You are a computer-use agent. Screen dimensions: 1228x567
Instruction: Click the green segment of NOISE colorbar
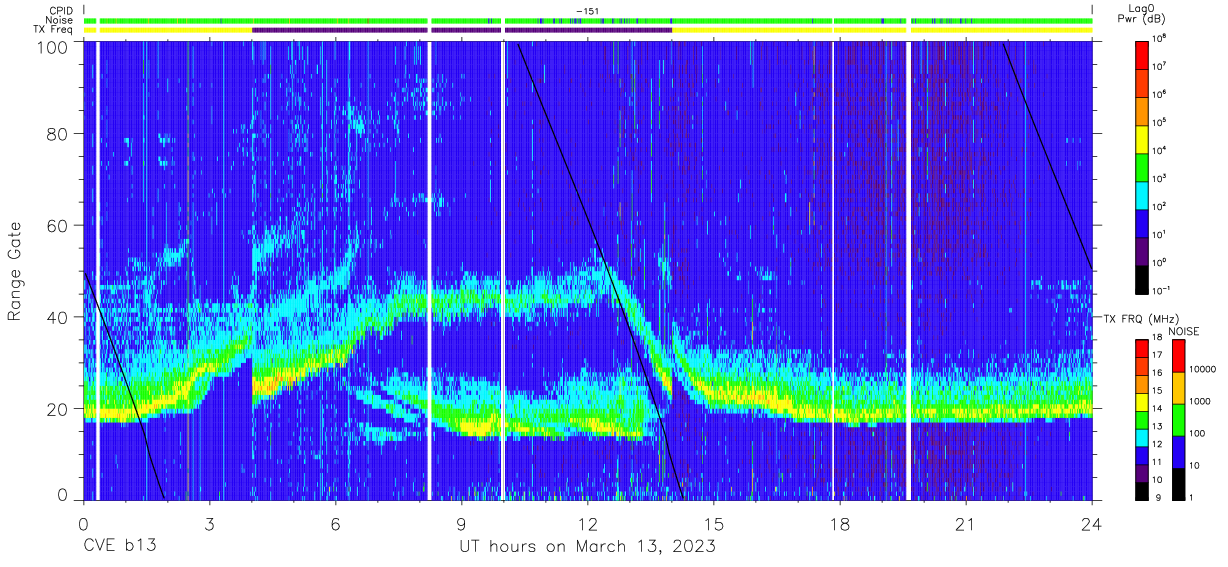[x=1180, y=419]
